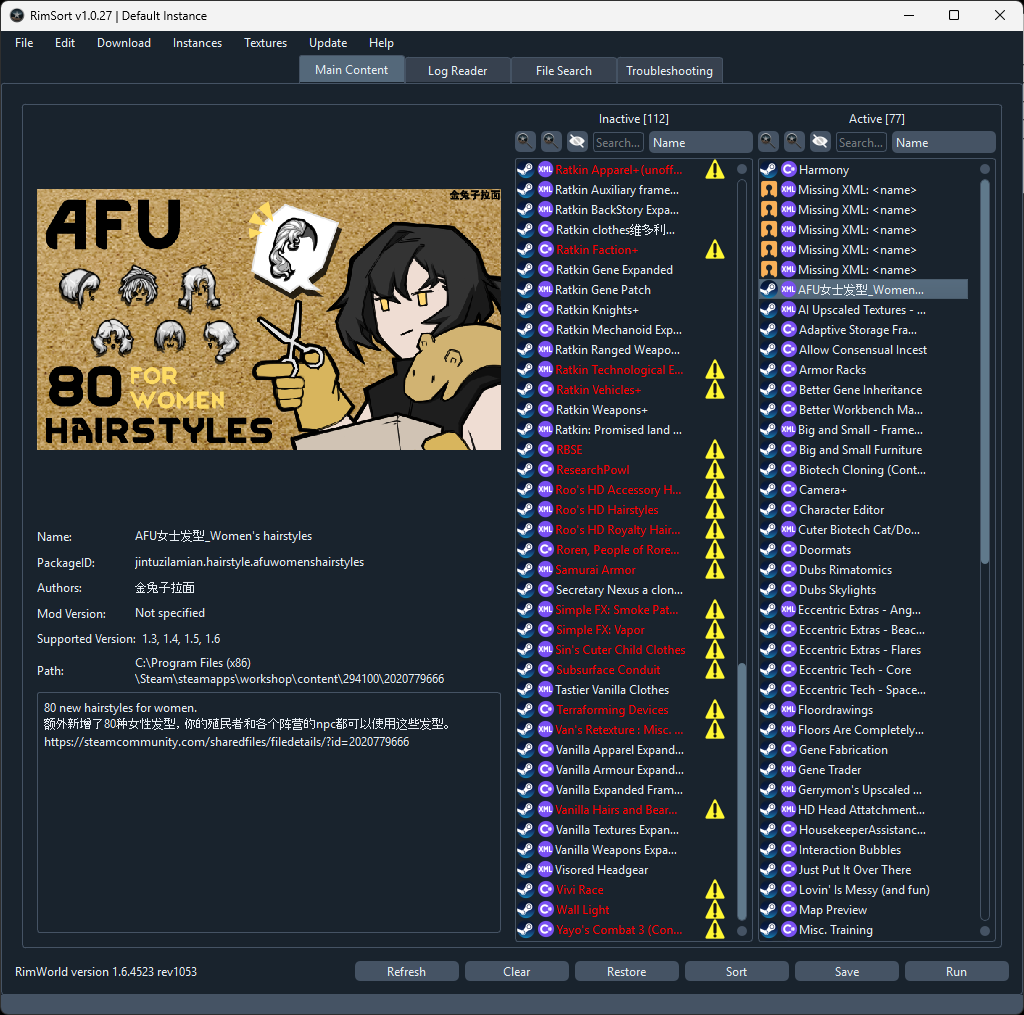Select the Main Content tab
The image size is (1024, 1015).
351,69
